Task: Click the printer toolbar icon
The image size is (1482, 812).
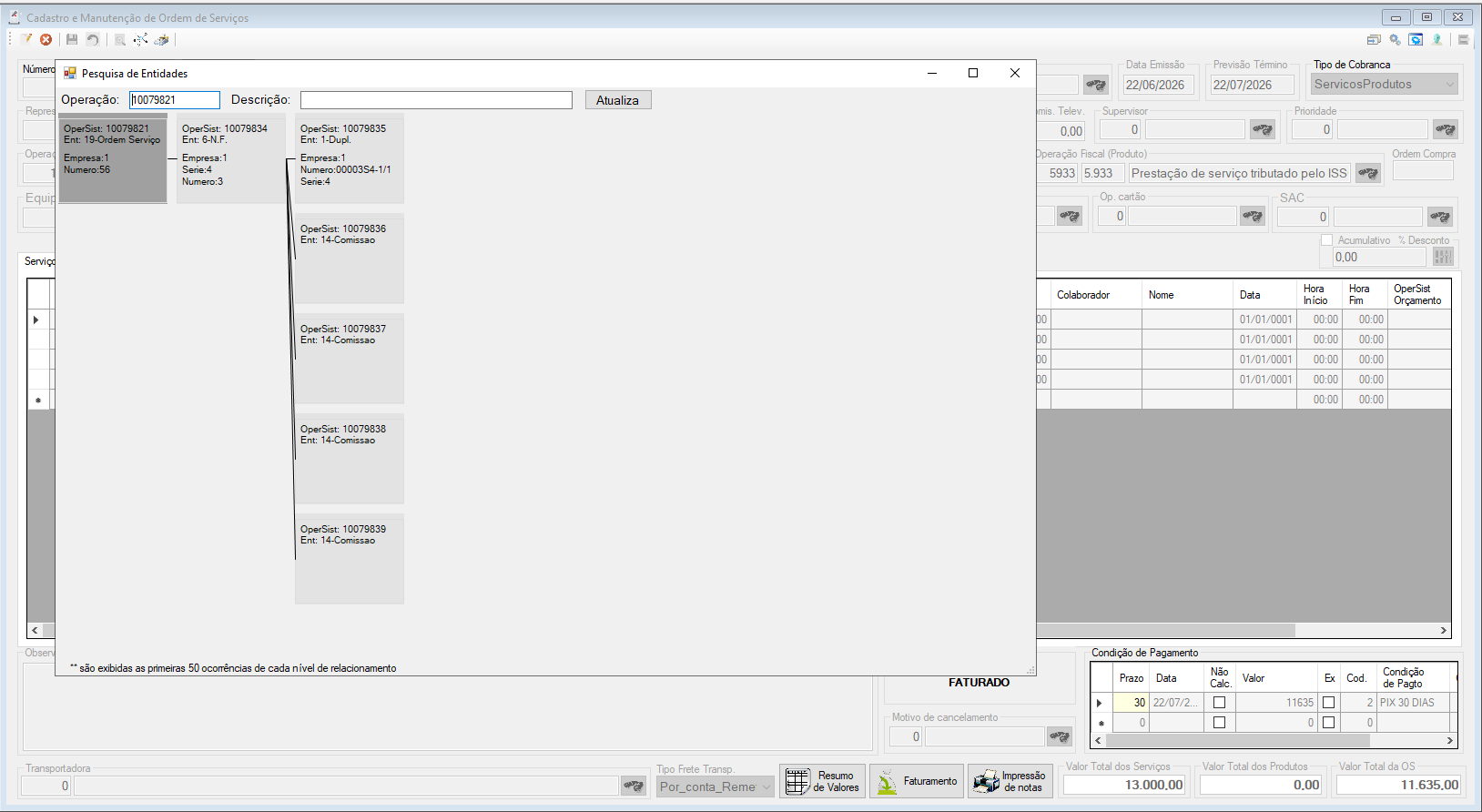Action: 161,39
